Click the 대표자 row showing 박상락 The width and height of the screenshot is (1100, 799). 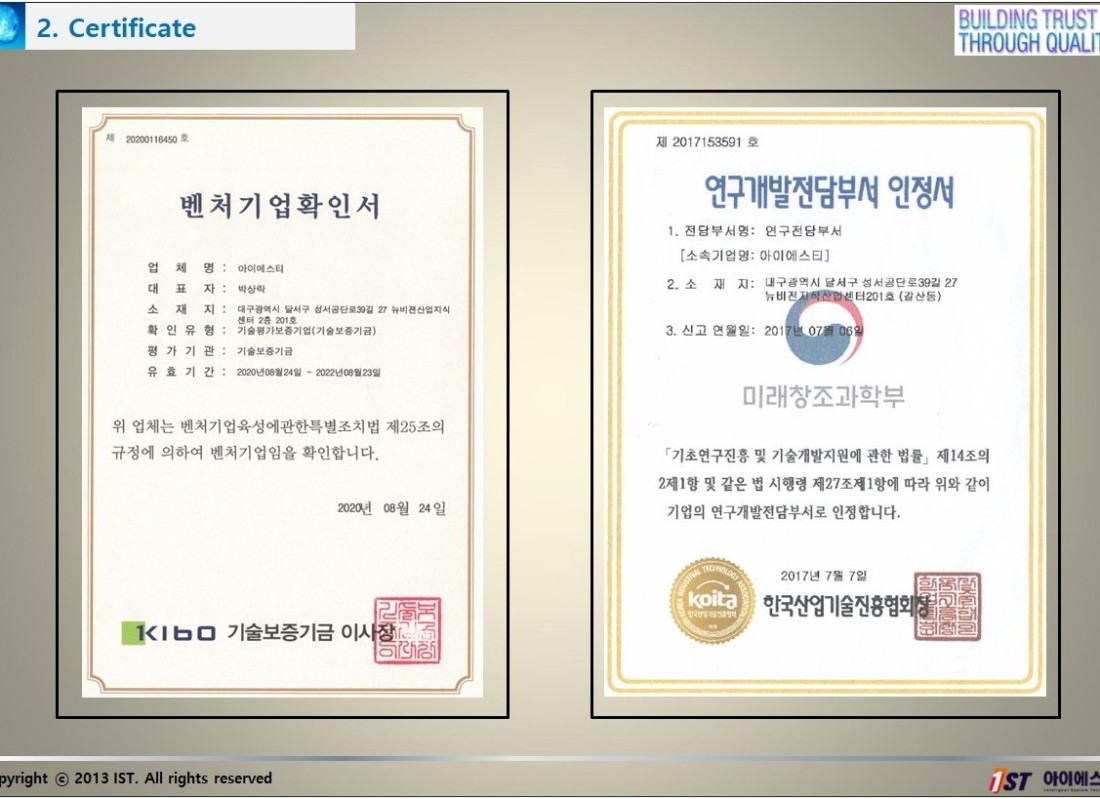206,288
